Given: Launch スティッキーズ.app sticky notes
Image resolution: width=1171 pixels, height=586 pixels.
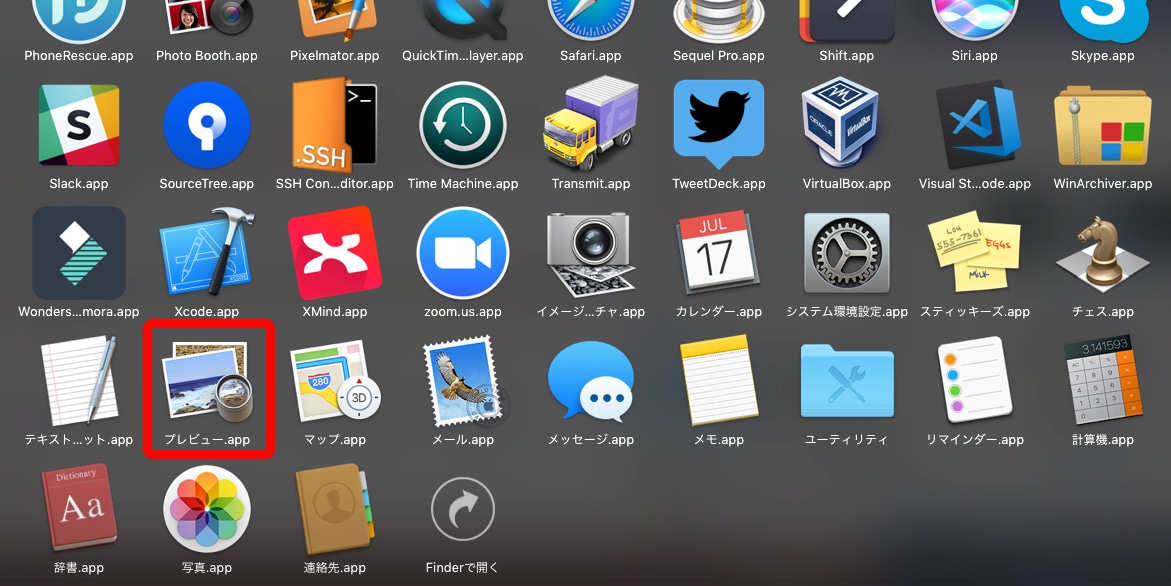Looking at the screenshot, I should tap(975, 252).
